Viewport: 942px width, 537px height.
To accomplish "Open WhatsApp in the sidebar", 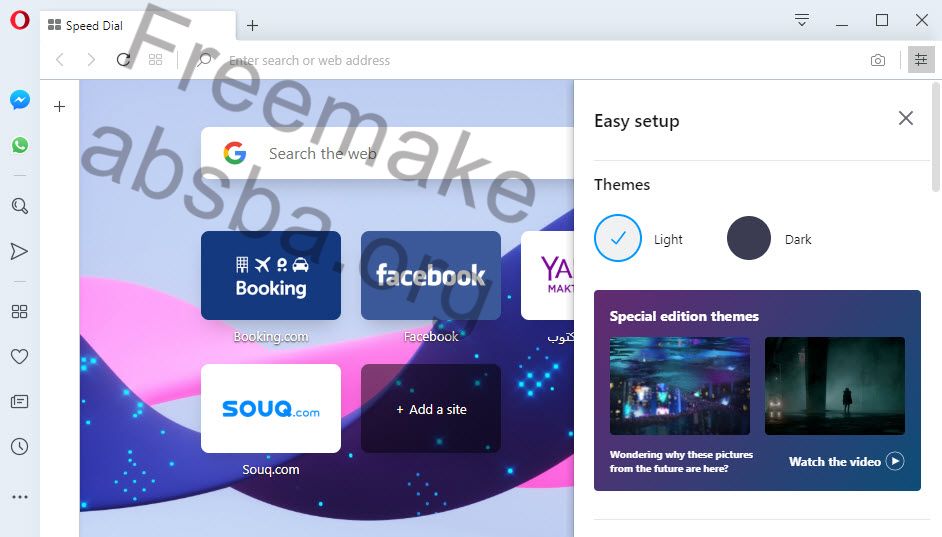I will [20, 145].
